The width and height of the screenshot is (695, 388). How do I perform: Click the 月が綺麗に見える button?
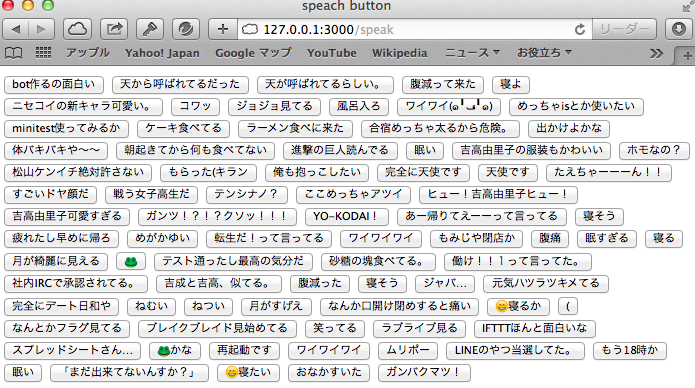(x=56, y=262)
